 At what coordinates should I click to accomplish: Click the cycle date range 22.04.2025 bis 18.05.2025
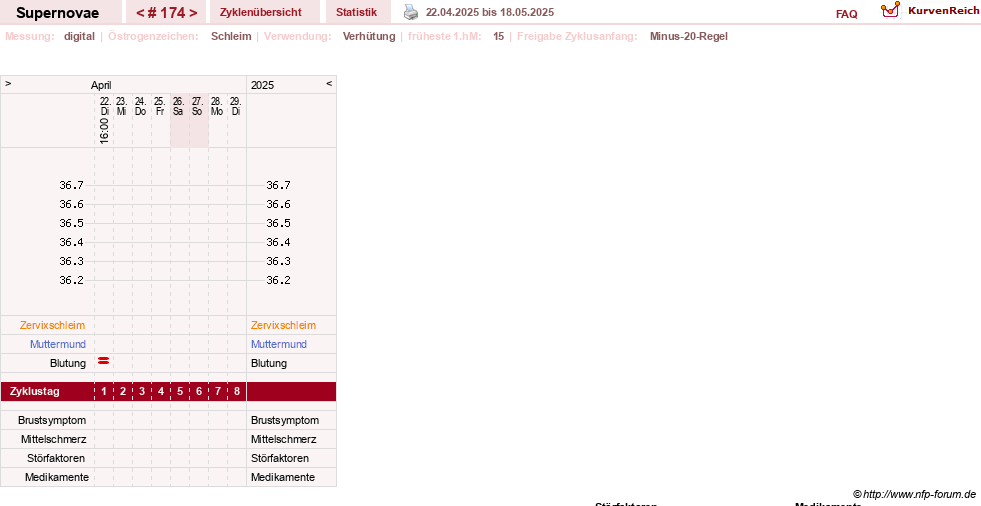click(x=490, y=12)
